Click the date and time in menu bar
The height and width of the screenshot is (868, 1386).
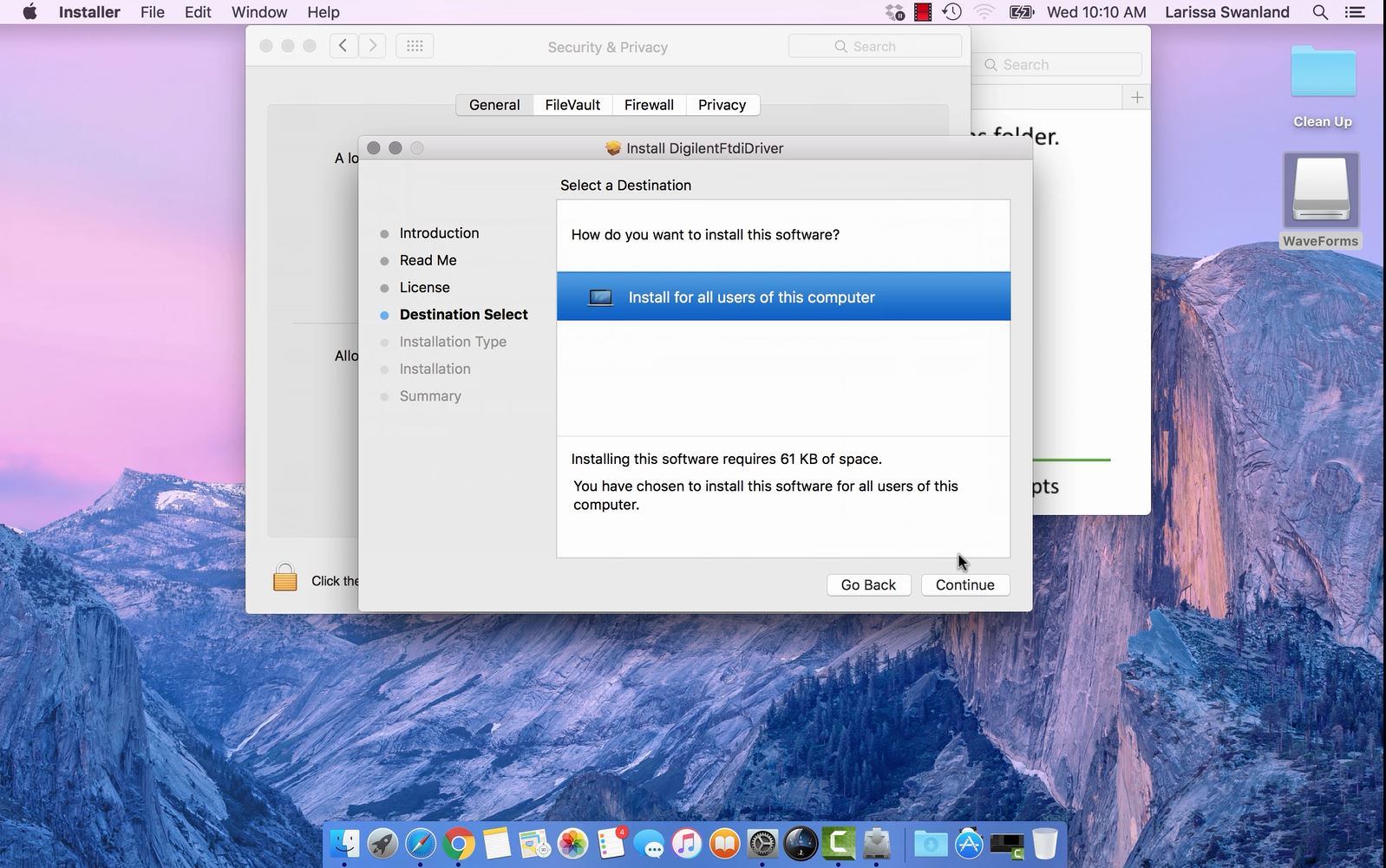1096,12
